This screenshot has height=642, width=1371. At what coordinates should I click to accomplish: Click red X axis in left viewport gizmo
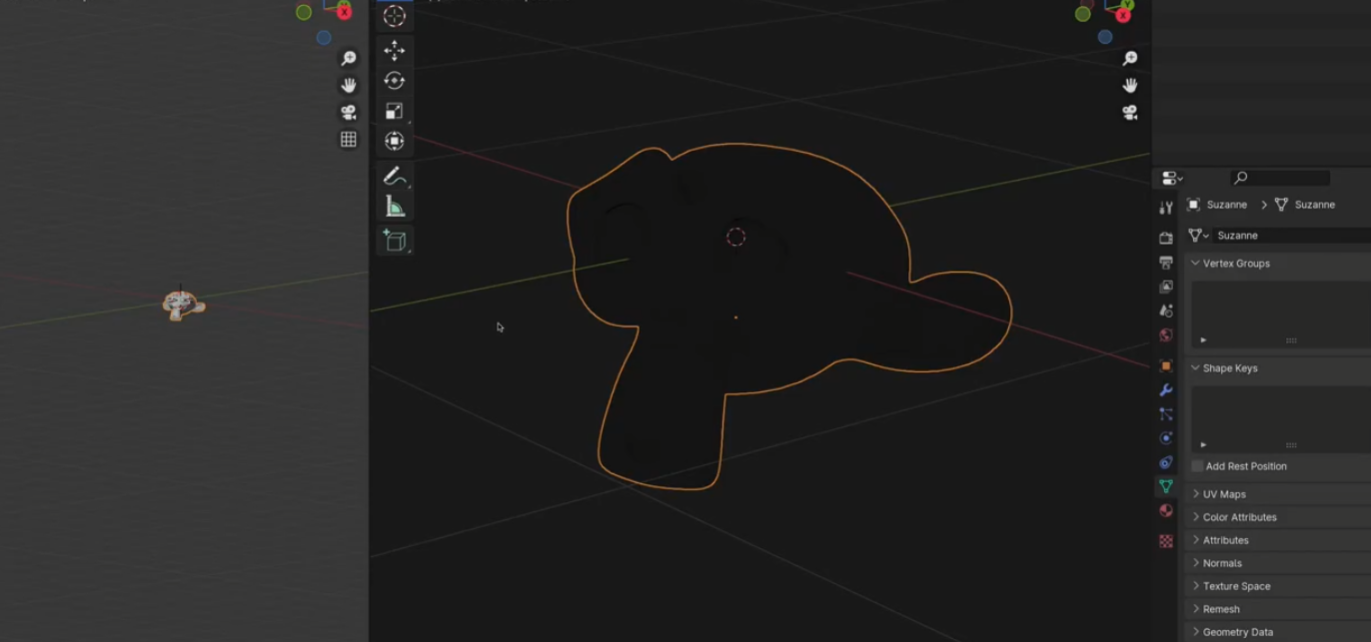(x=344, y=12)
